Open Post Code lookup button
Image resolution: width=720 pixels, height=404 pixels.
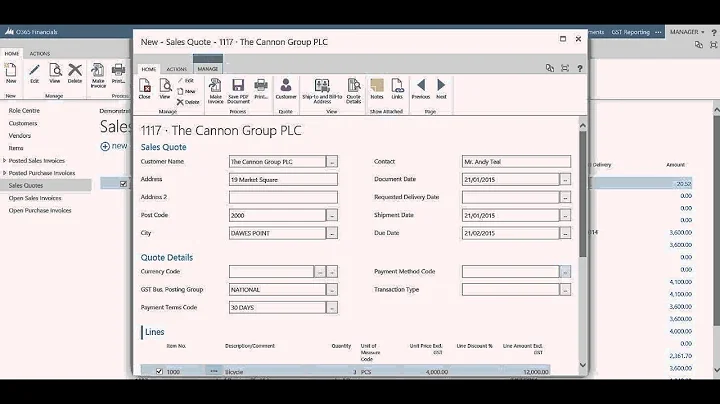pos(332,215)
